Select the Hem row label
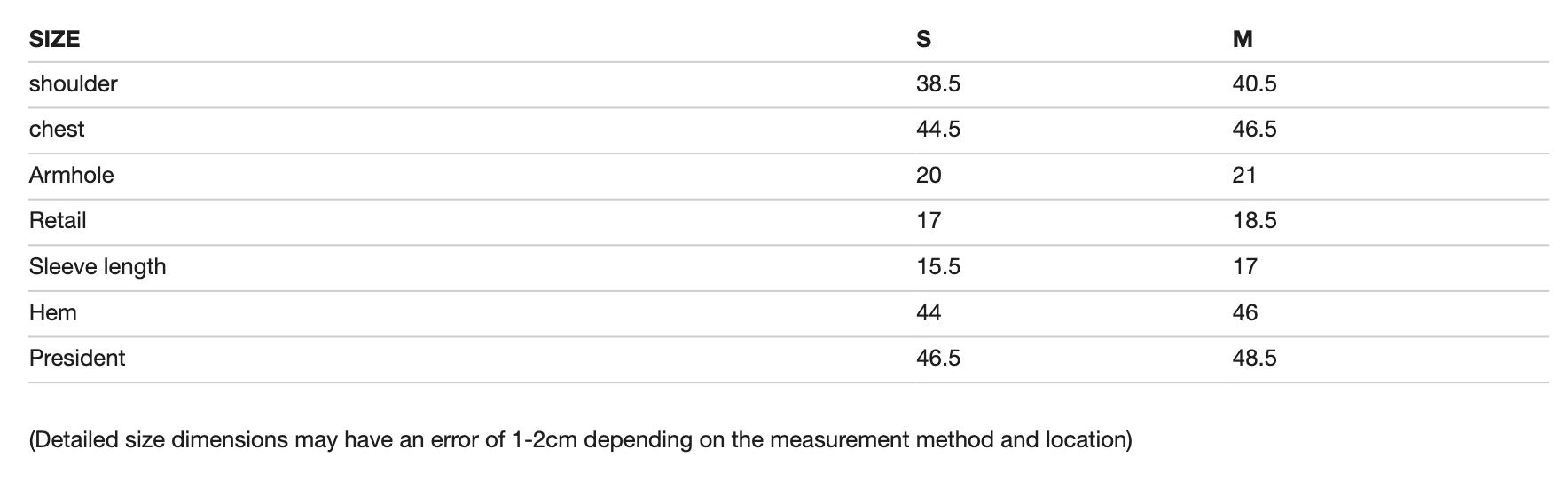 point(53,312)
